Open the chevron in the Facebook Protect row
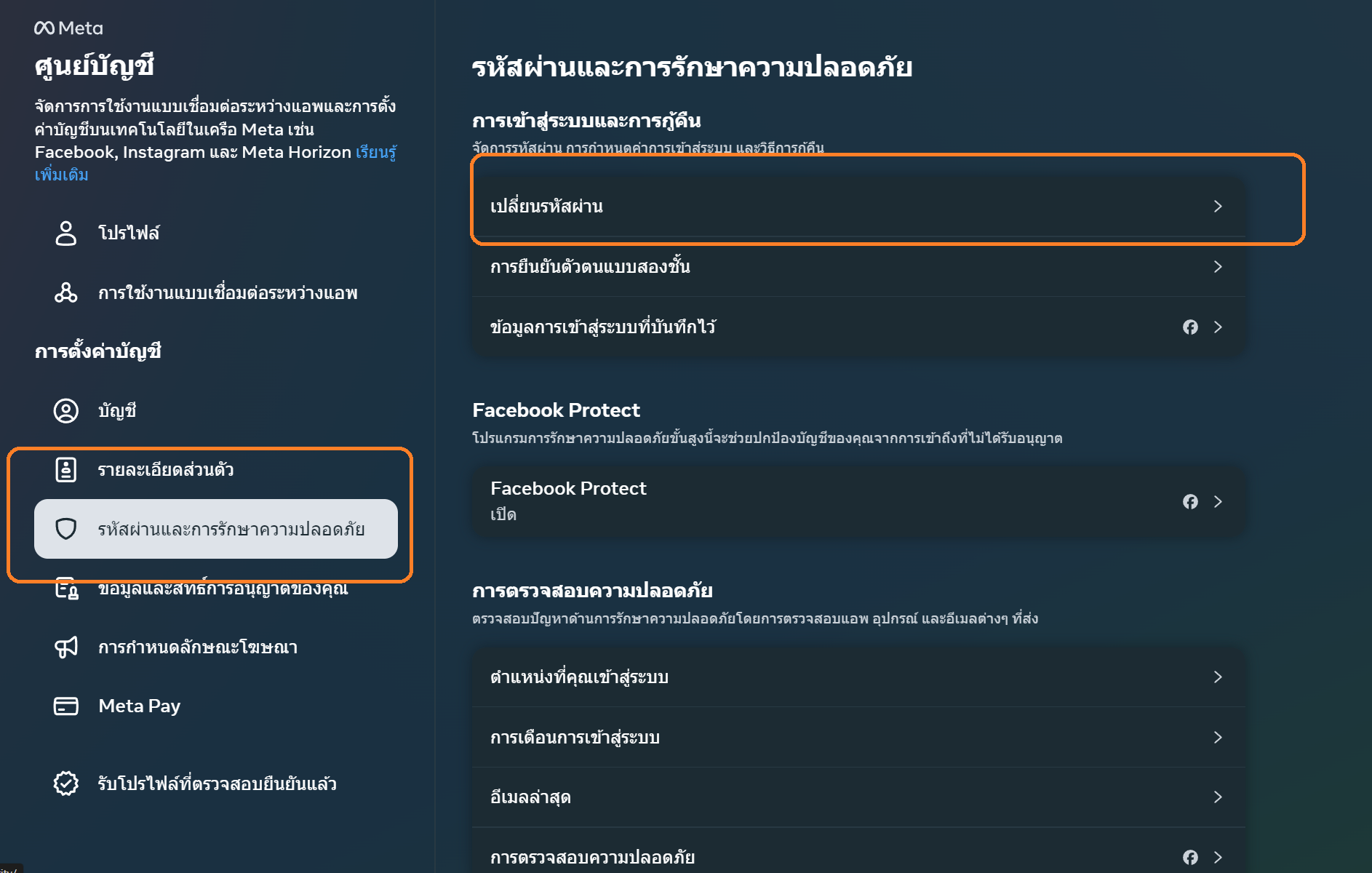This screenshot has width=1372, height=873. pyautogui.click(x=1218, y=502)
